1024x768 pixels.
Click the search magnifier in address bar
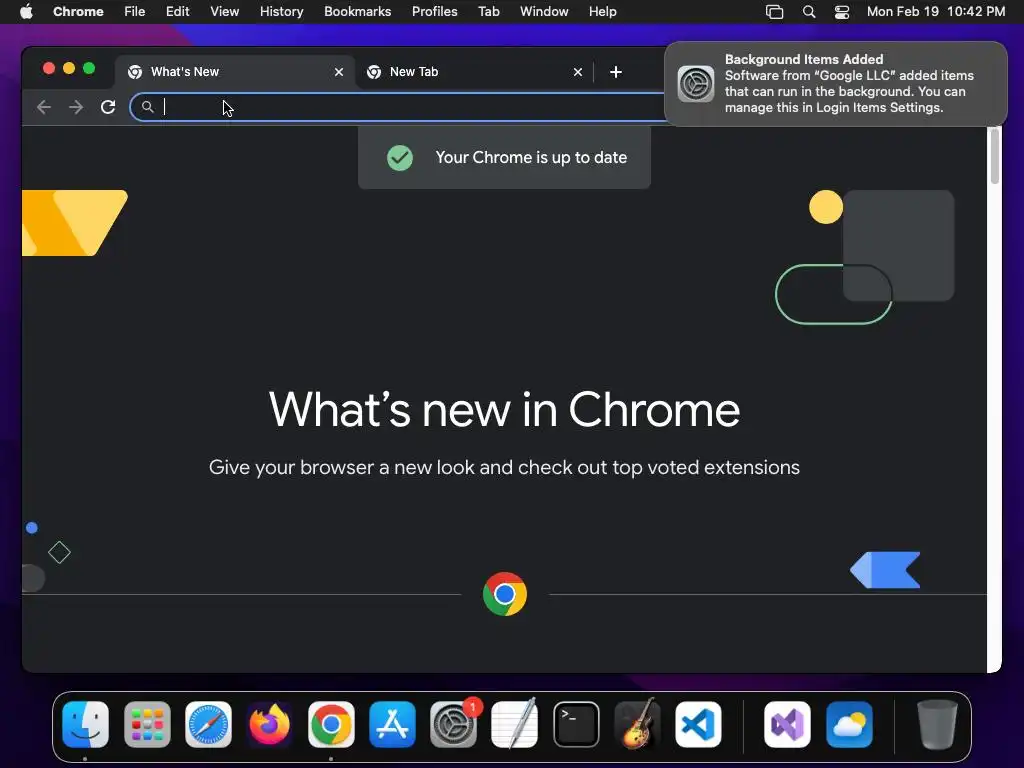[148, 106]
